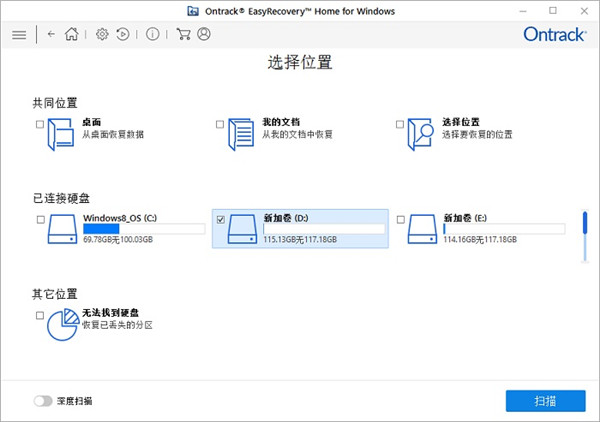
Task: Click the 深度扫描 label text
Action: (x=75, y=401)
